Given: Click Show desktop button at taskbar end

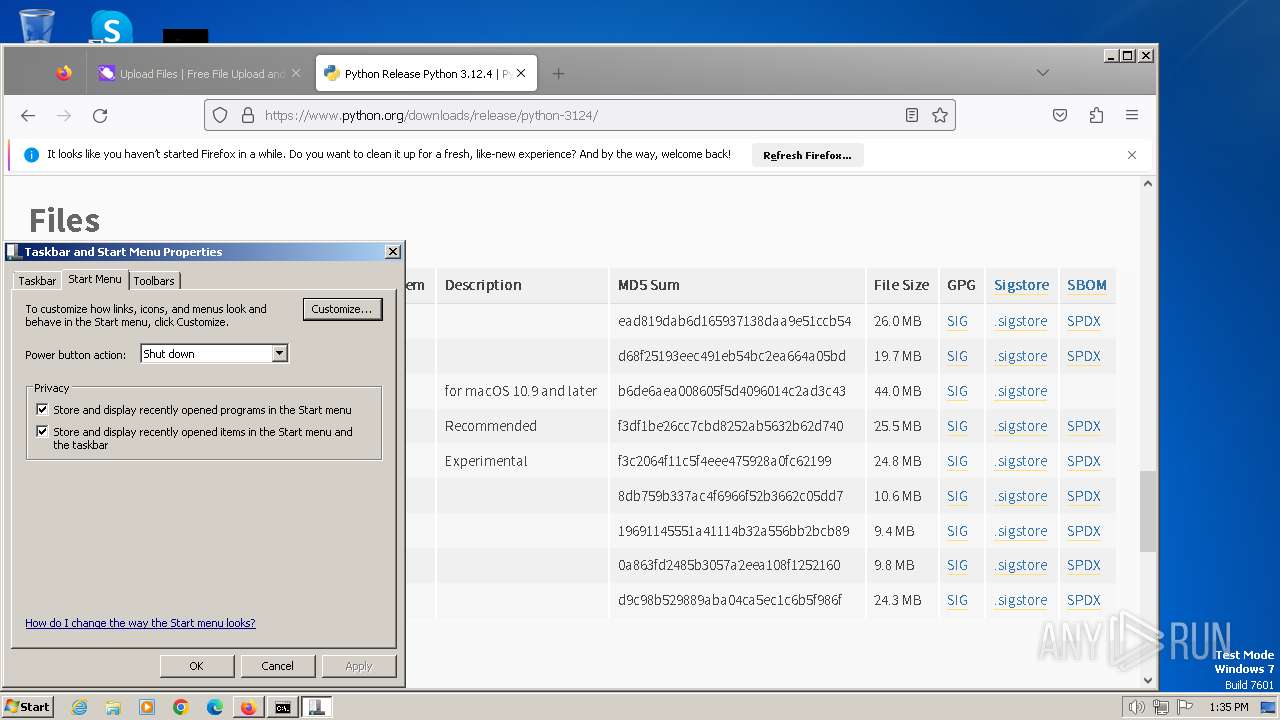Looking at the screenshot, I should (x=1269, y=707).
